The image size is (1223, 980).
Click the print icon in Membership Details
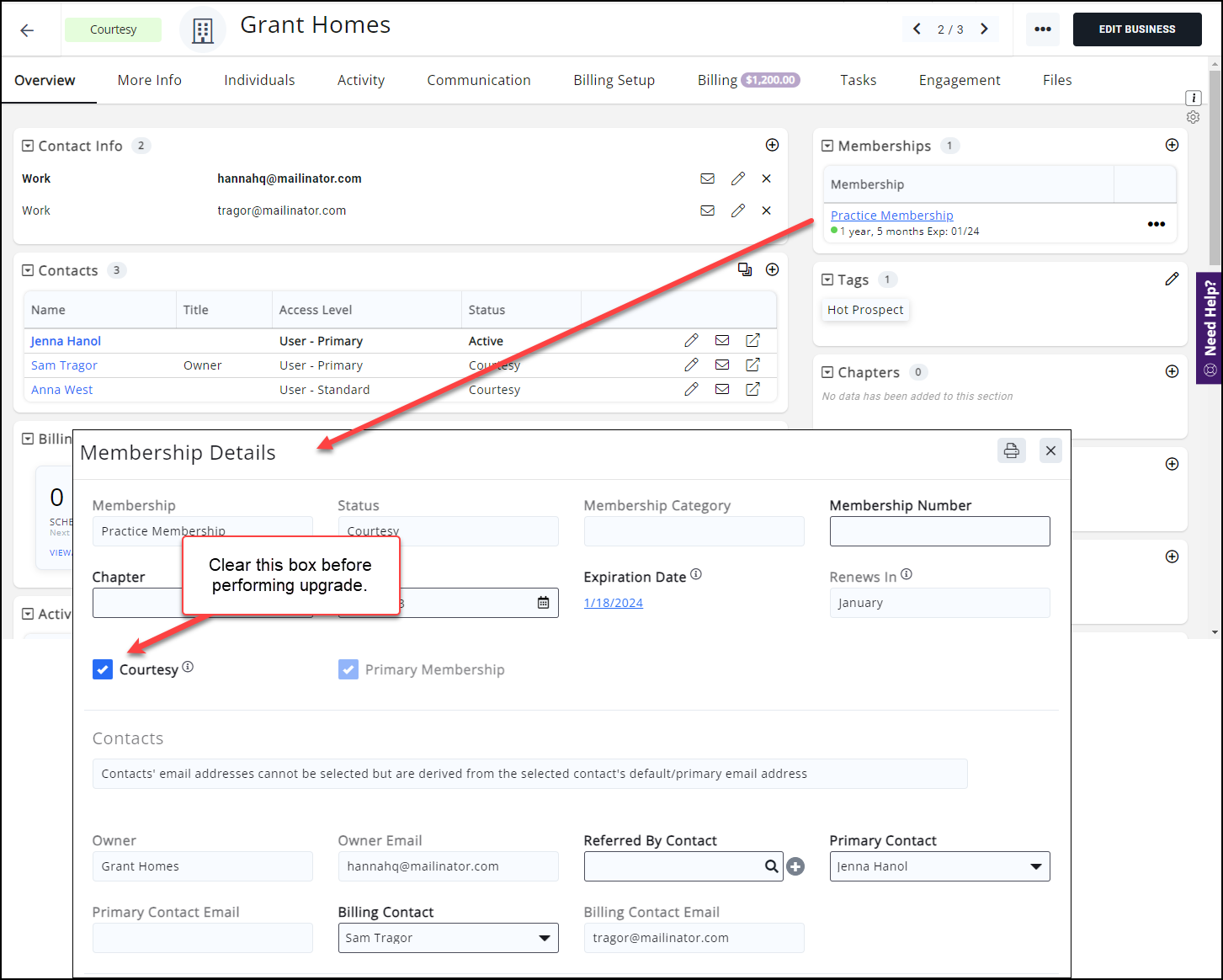1011,450
